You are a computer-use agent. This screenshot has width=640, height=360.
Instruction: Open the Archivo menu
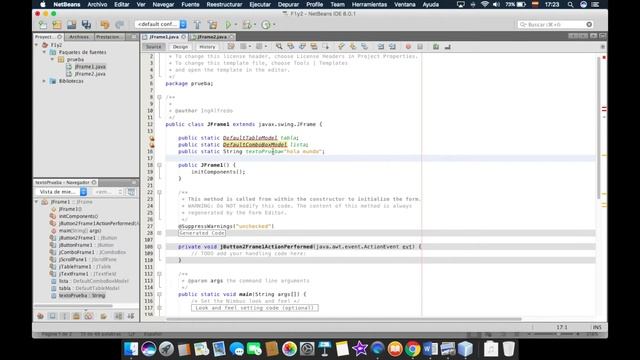click(97, 4)
